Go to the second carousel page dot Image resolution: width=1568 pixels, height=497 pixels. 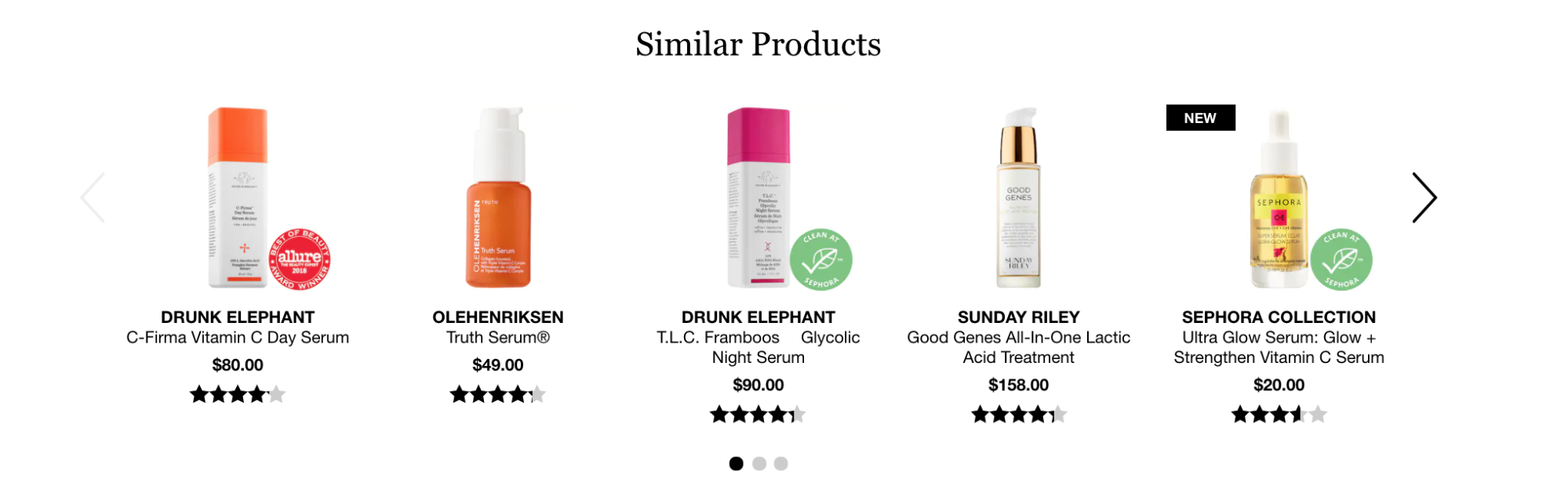click(x=759, y=463)
